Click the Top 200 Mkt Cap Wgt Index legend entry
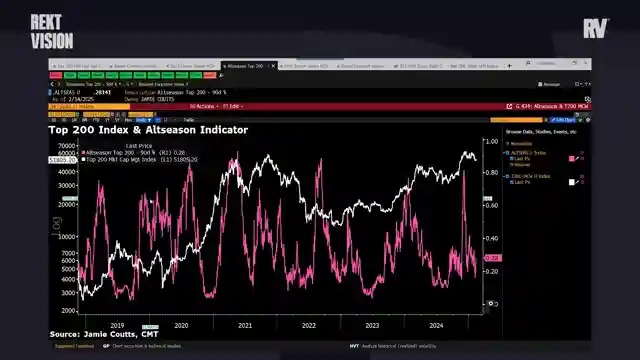Image resolution: width=640 pixels, height=360 pixels. (x=140, y=160)
